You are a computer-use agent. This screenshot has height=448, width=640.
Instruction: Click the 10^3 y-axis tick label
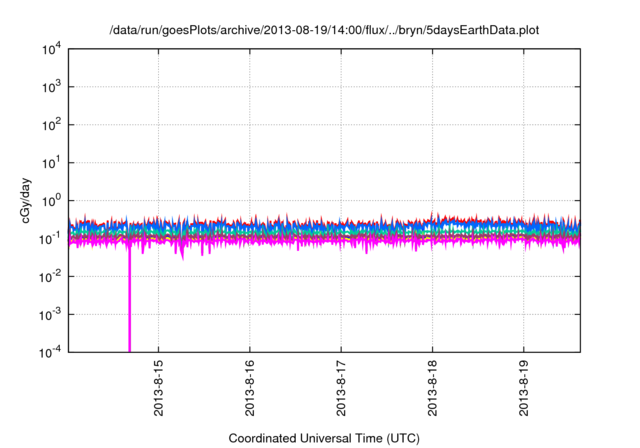click(51, 87)
